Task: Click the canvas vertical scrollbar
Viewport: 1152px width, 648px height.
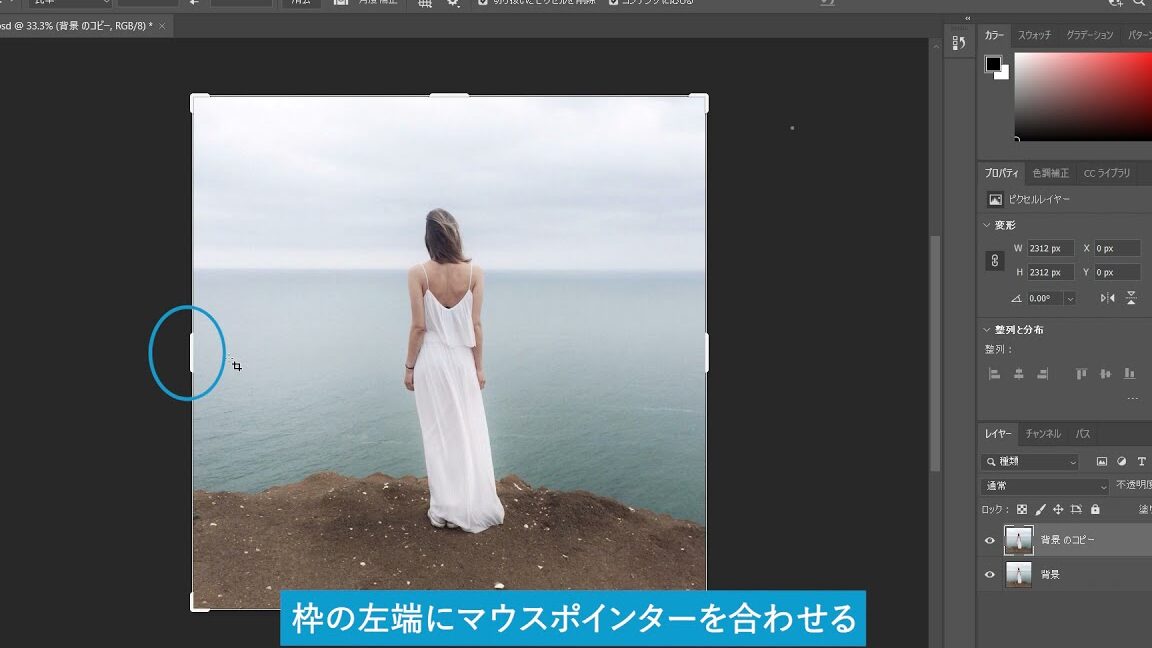Action: point(935,353)
